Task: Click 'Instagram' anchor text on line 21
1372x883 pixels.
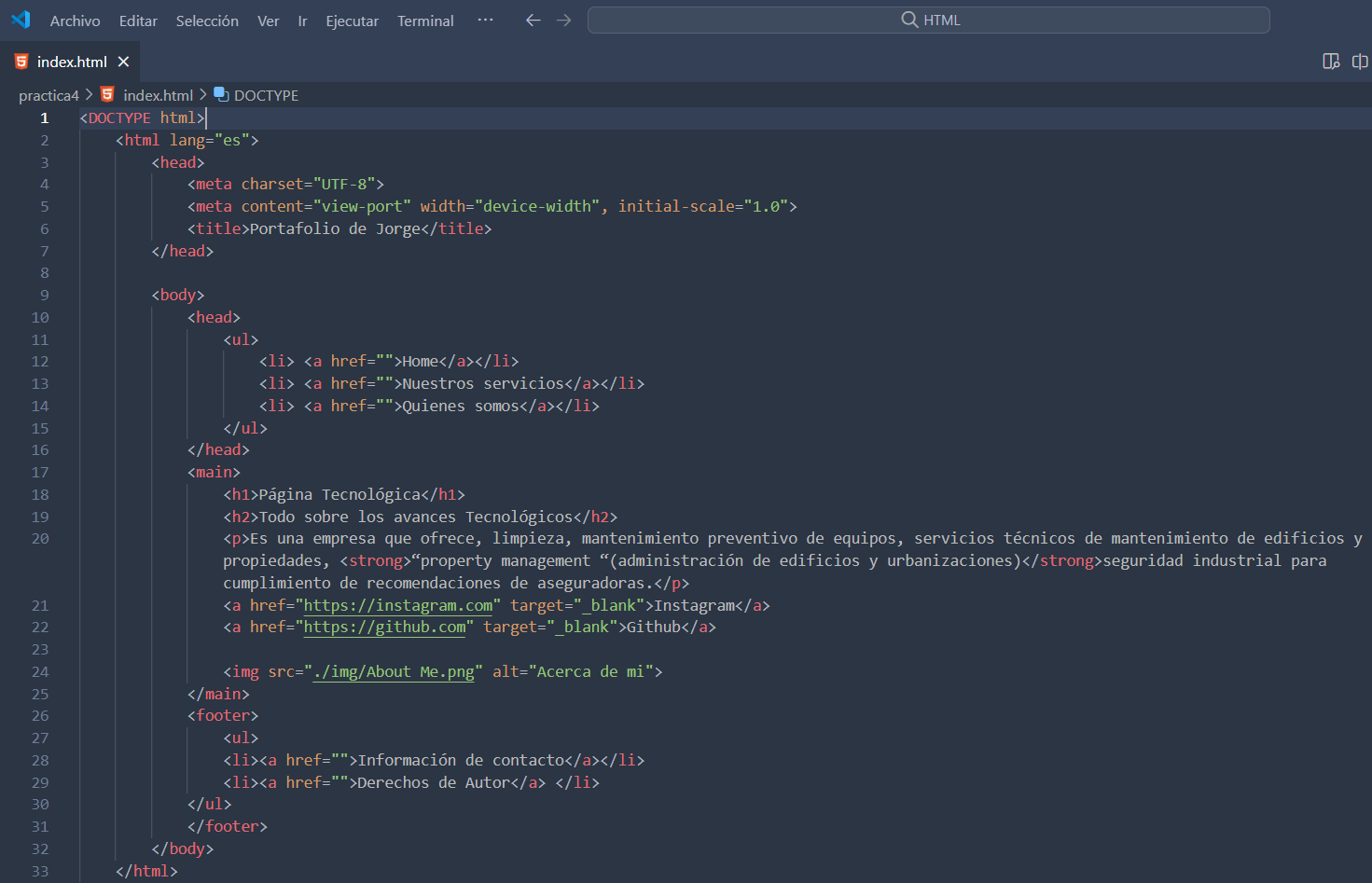Action: (695, 606)
